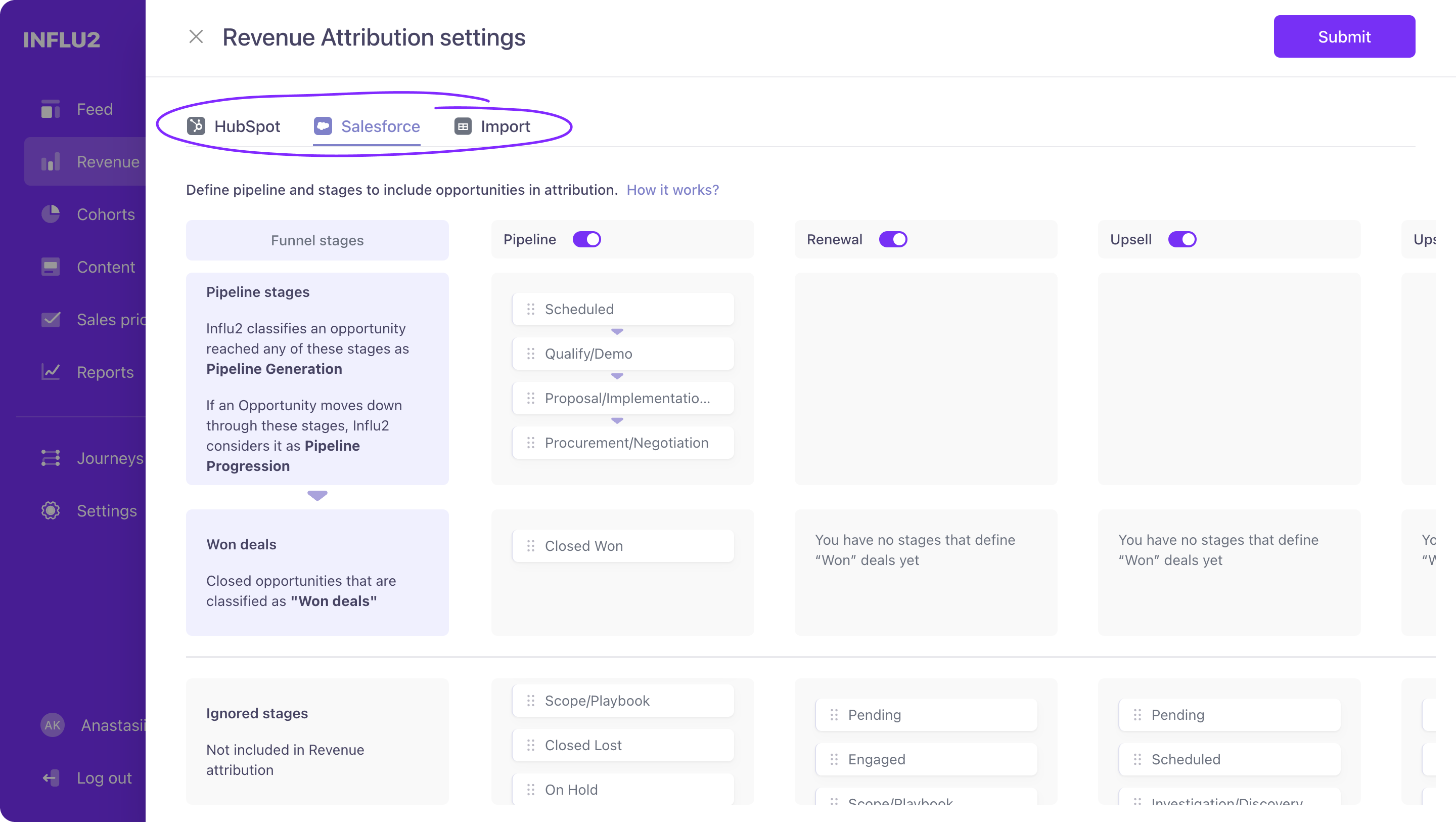Open Cohorts pie chart icon
The width and height of the screenshot is (1456, 822).
(x=51, y=214)
